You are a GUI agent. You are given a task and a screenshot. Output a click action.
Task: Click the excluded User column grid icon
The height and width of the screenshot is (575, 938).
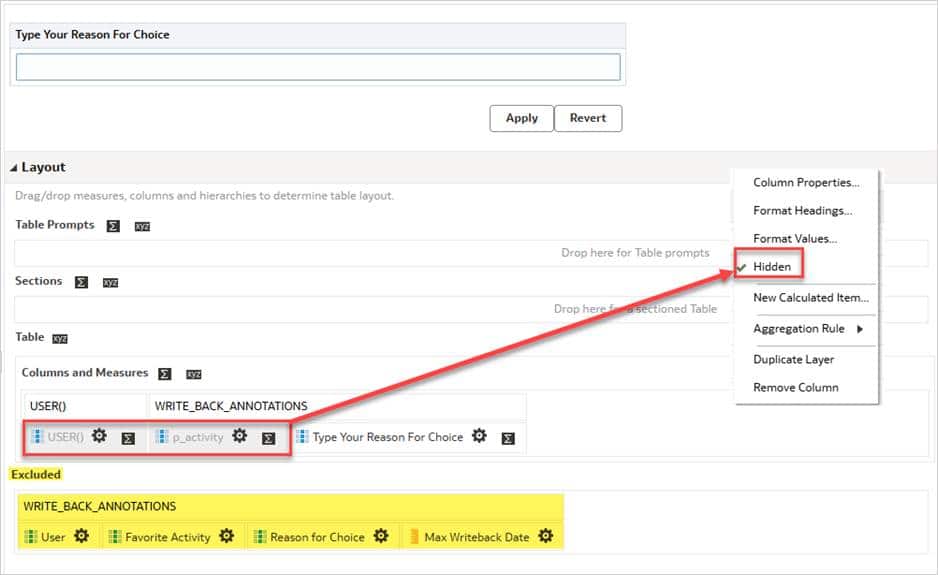(31, 537)
